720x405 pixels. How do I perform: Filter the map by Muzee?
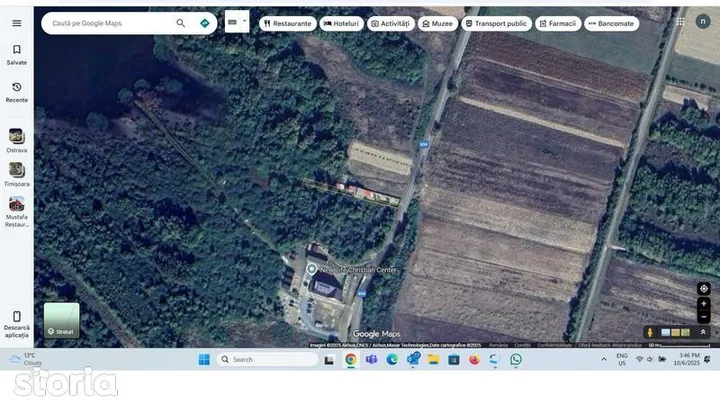pos(437,23)
